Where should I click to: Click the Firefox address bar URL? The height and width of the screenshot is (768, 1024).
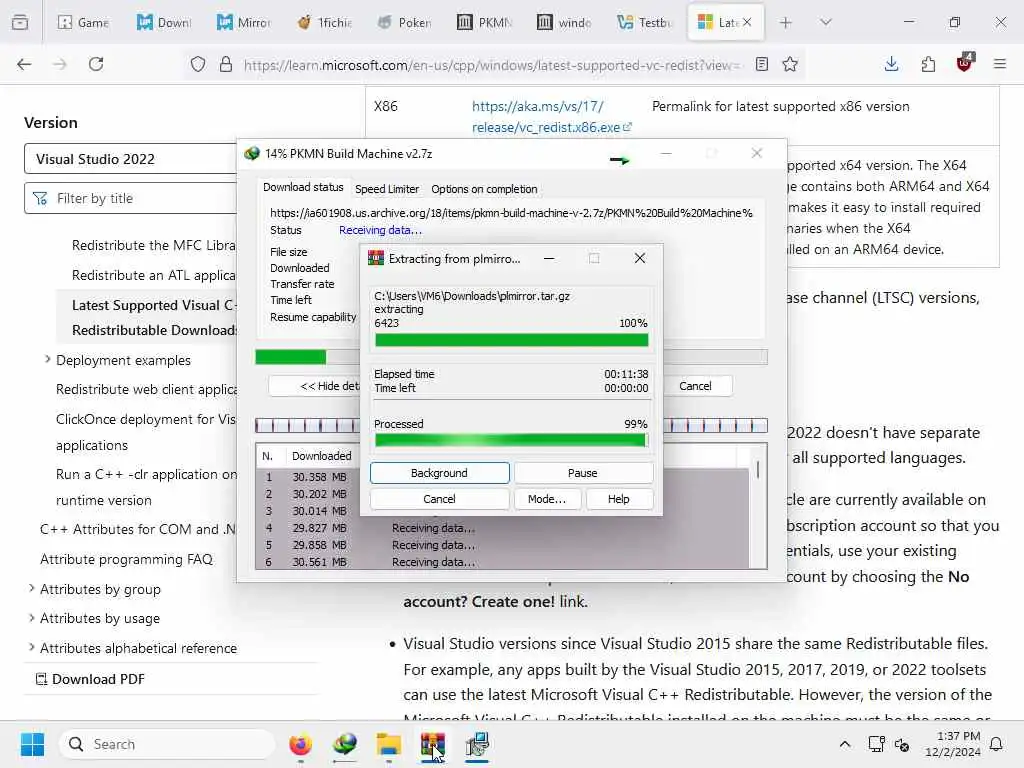[x=491, y=65]
